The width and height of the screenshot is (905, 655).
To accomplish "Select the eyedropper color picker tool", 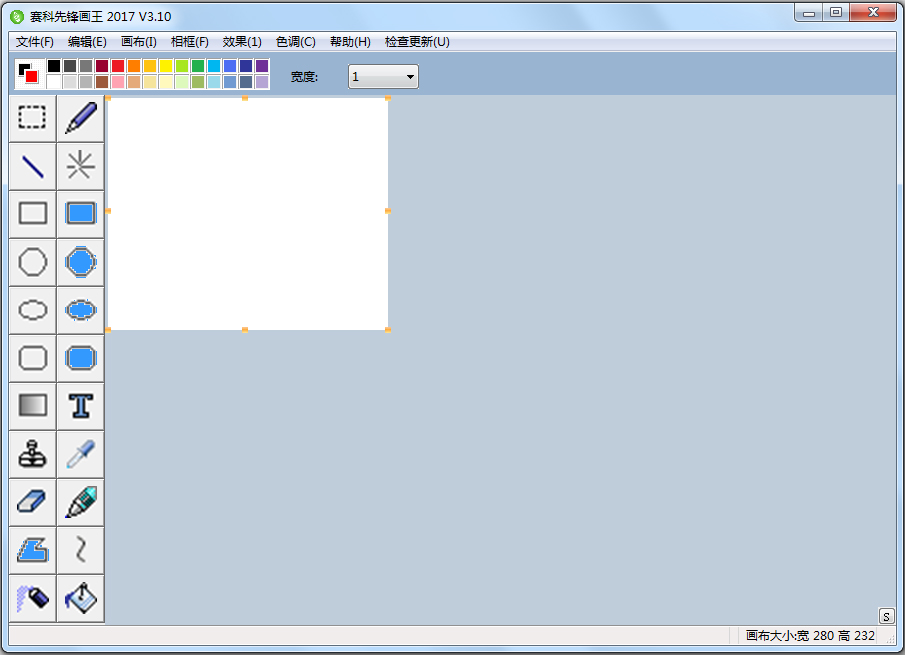I will 80,454.
